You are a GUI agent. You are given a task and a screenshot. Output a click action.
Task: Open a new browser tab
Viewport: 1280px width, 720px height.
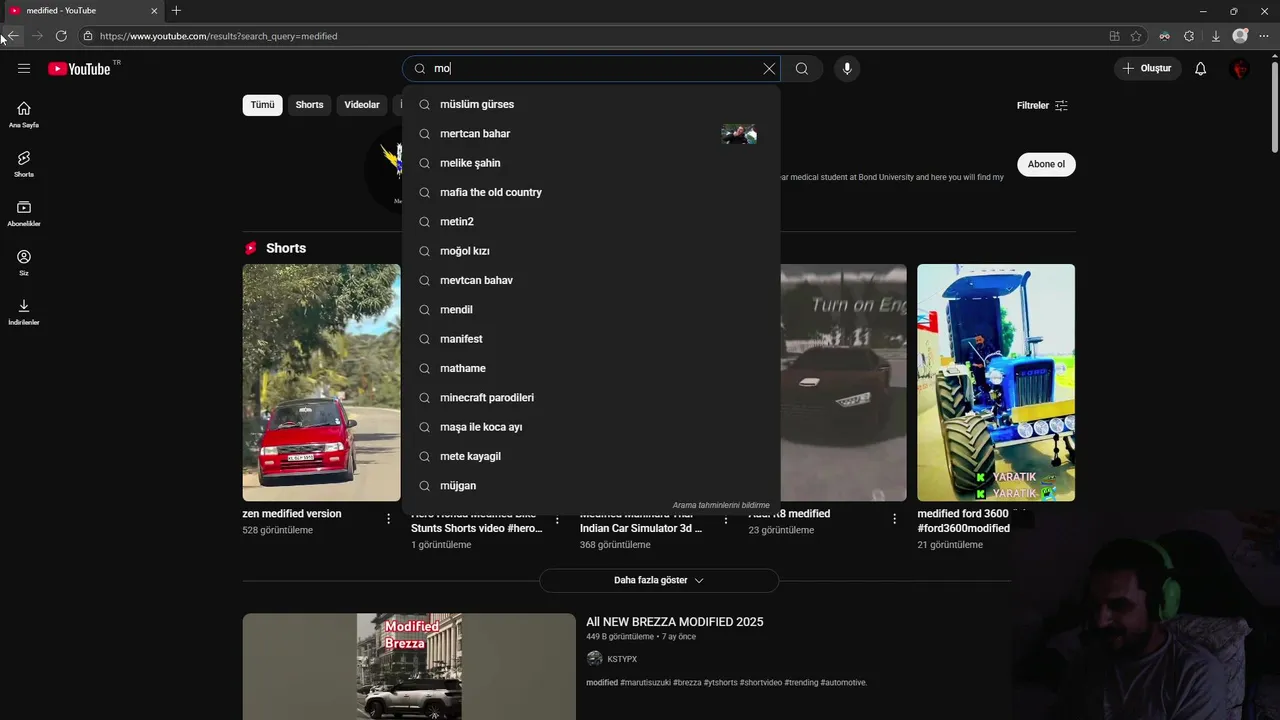click(176, 11)
